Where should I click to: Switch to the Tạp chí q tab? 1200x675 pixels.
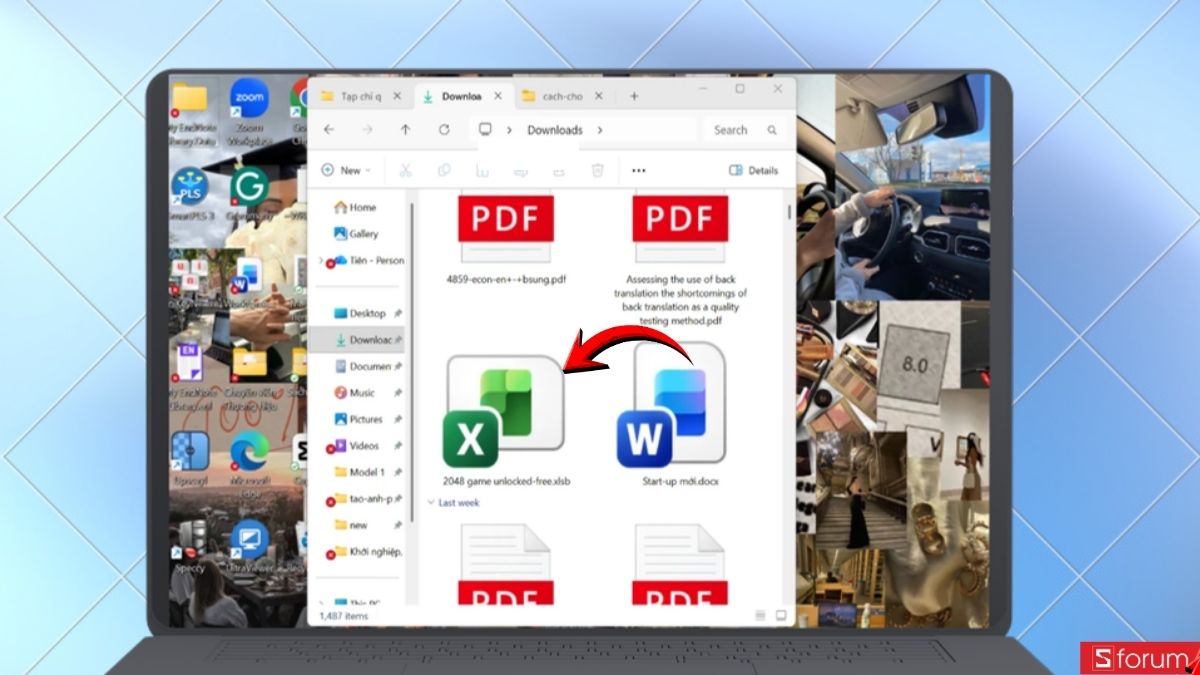coord(362,96)
